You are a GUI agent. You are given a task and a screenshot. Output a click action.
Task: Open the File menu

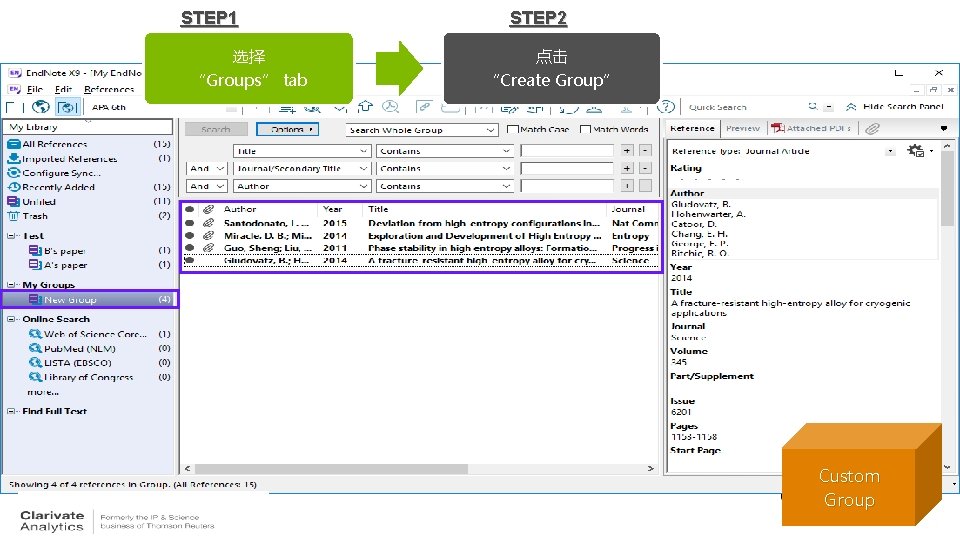(x=35, y=89)
